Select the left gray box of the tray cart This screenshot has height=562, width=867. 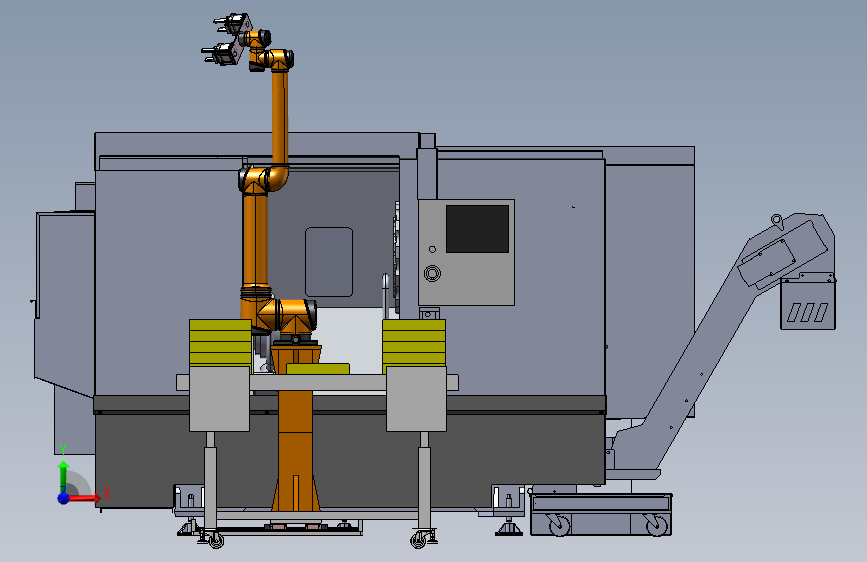pos(219,399)
